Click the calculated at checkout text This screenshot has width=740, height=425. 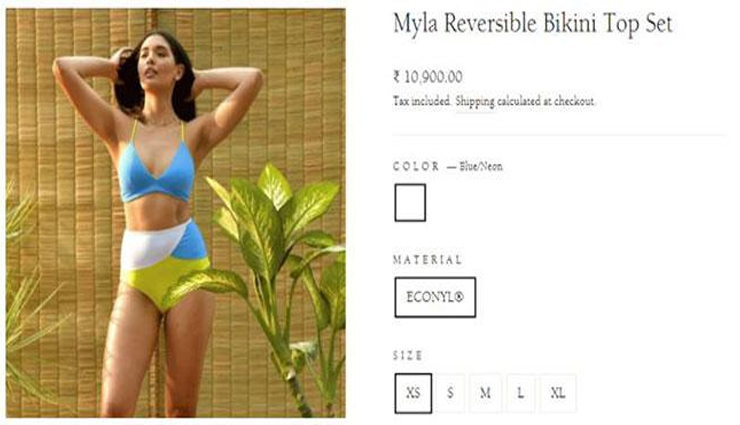tap(546, 101)
